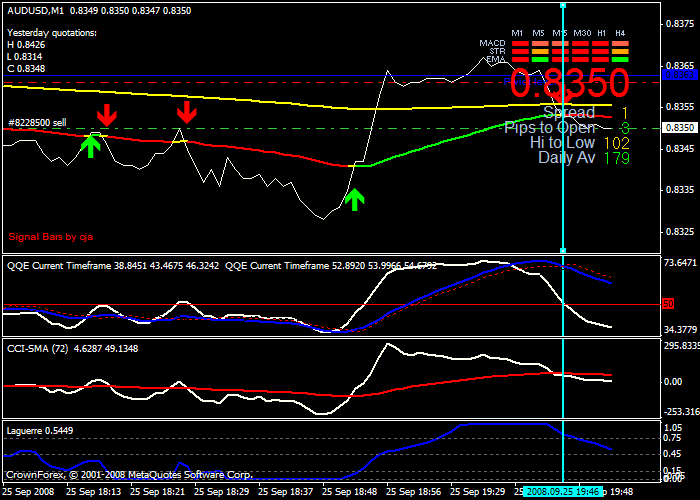Screen dimensions: 700x500
Task: Click the Signal Bars by cja label
Action: click(51, 237)
